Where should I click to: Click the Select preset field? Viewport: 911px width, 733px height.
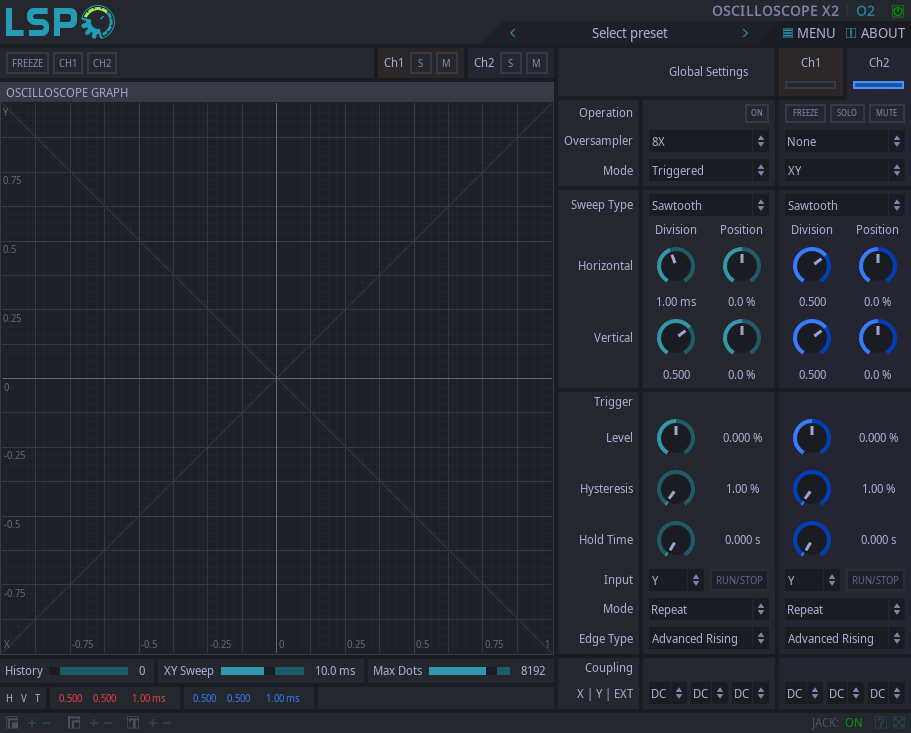tap(629, 33)
